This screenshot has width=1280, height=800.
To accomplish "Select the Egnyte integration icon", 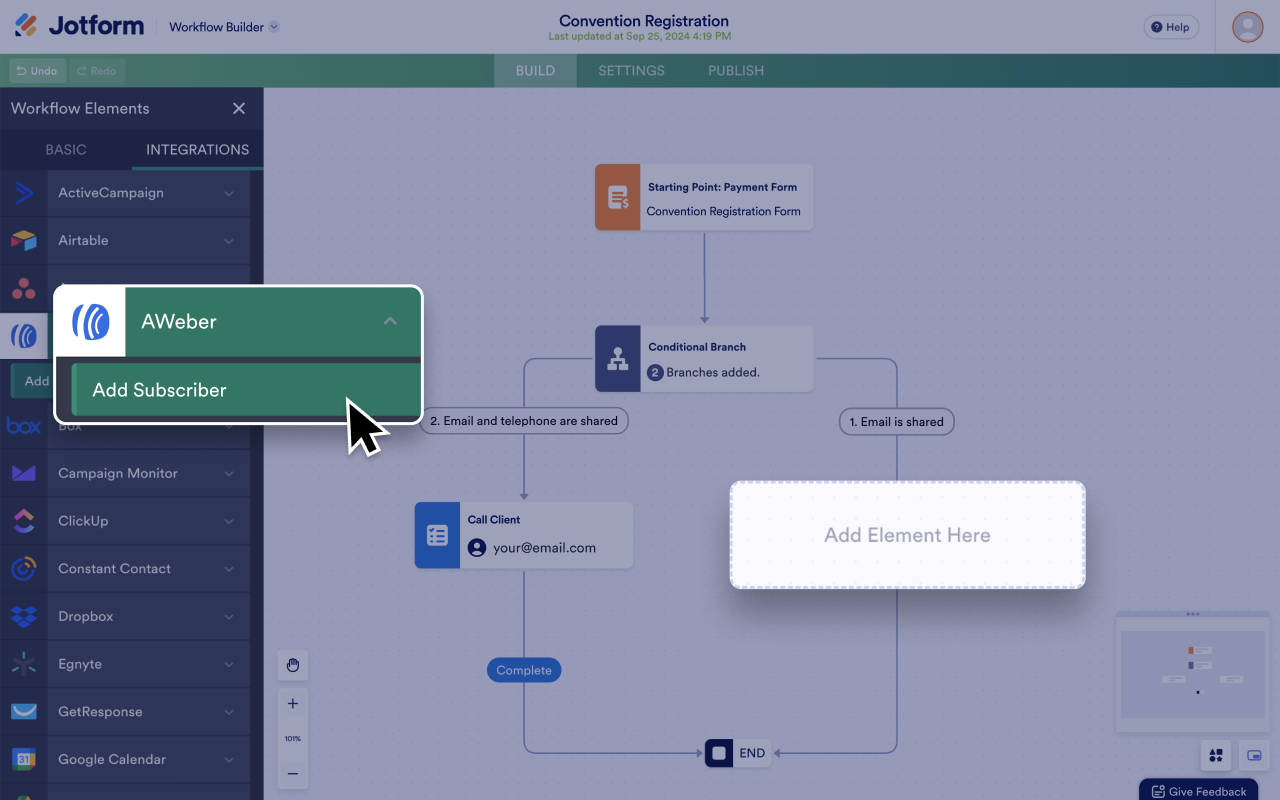I will click(x=24, y=664).
